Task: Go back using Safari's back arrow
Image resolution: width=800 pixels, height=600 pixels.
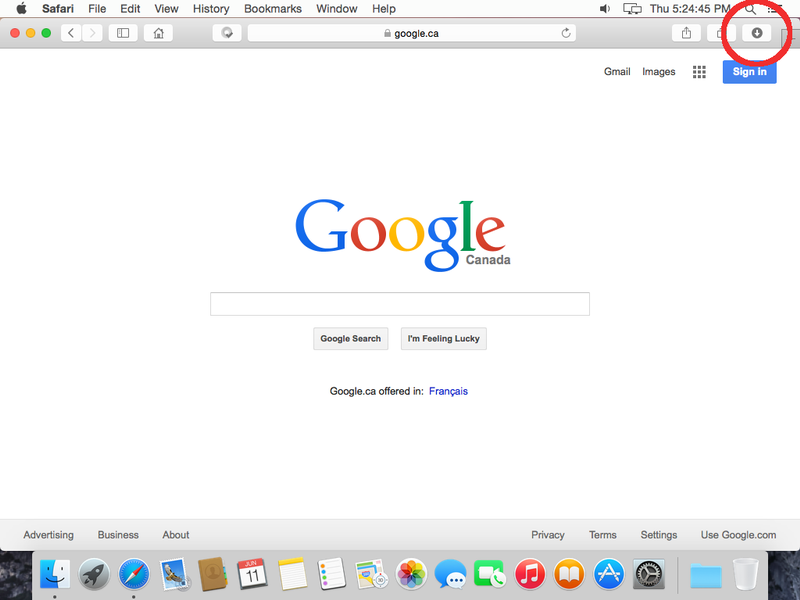Action: pos(71,33)
